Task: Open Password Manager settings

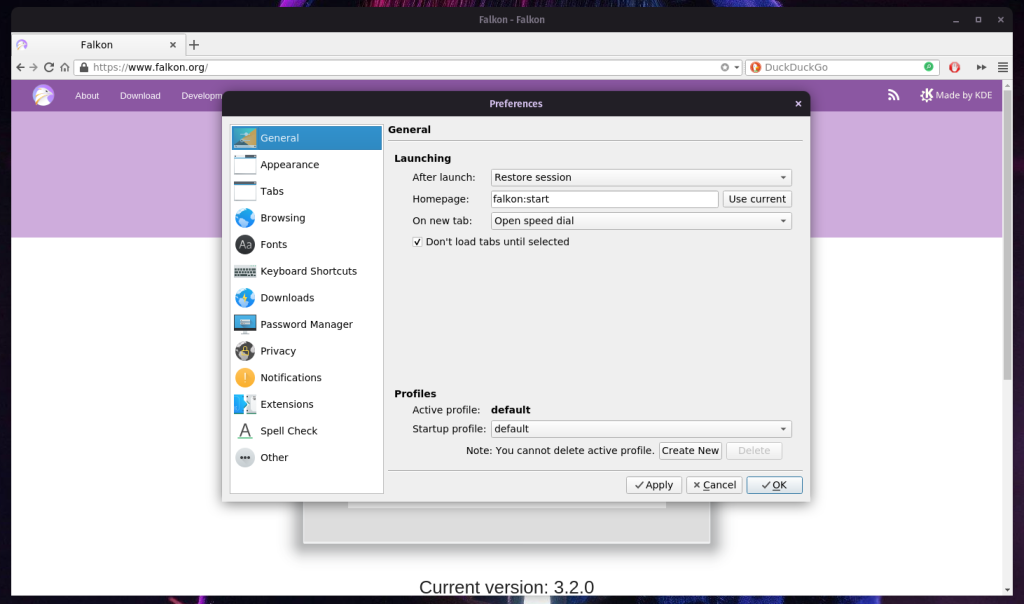Action: (305, 325)
